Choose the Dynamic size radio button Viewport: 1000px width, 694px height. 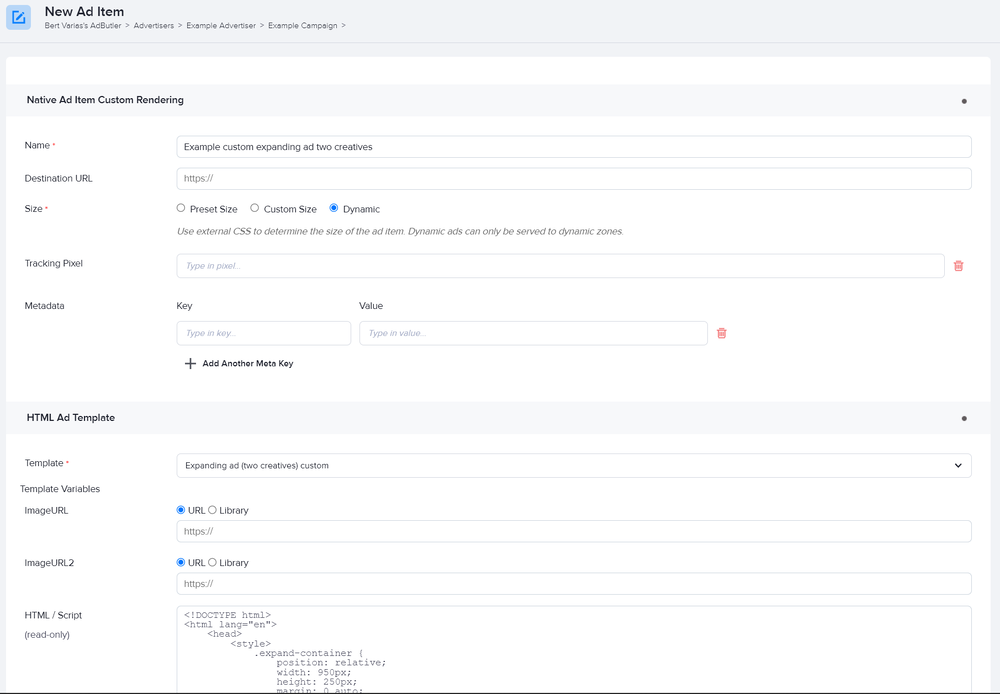[334, 208]
